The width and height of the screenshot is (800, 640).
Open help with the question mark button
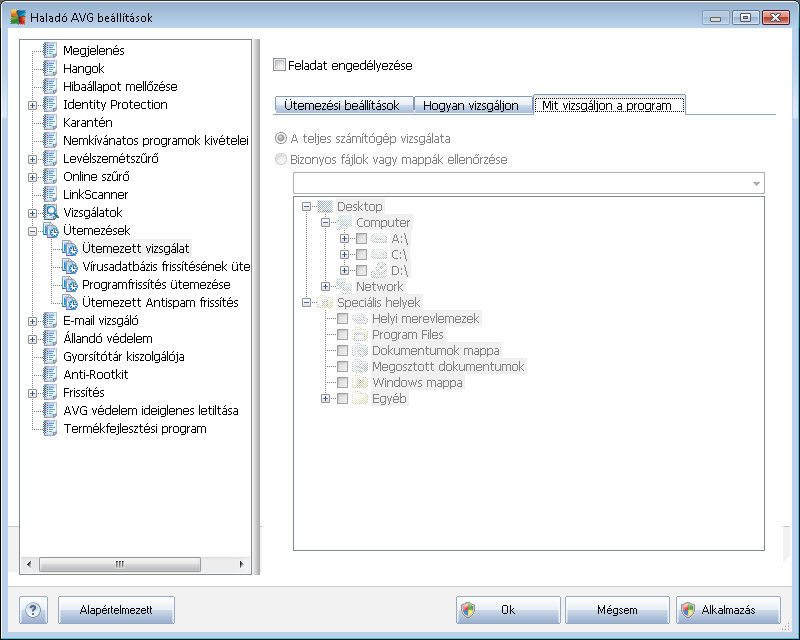(x=33, y=610)
